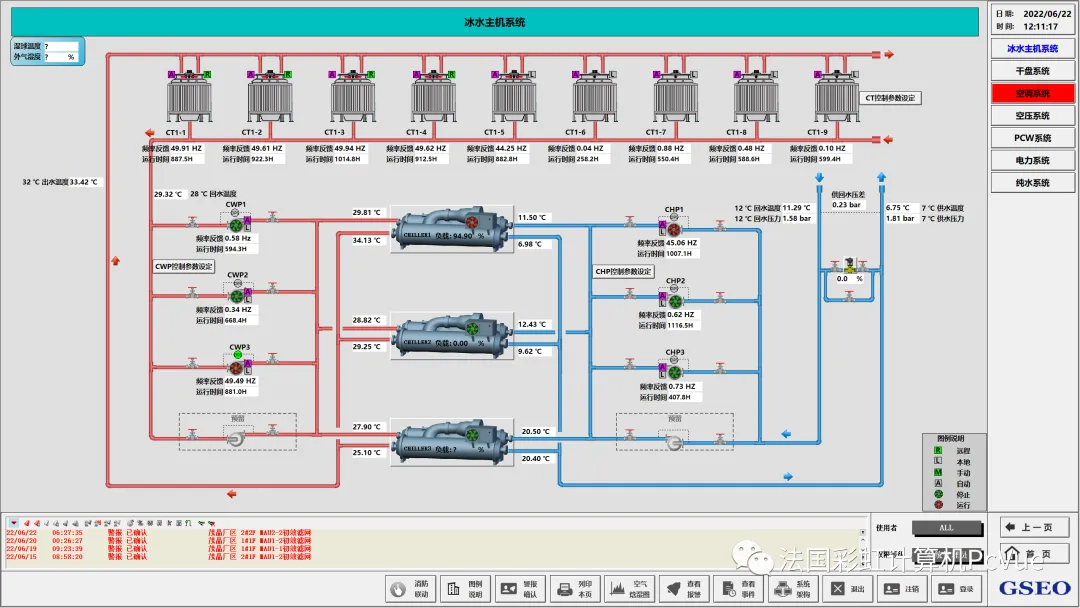
Task: Switch to the 电力系统 page
Action: pyautogui.click(x=1032, y=160)
